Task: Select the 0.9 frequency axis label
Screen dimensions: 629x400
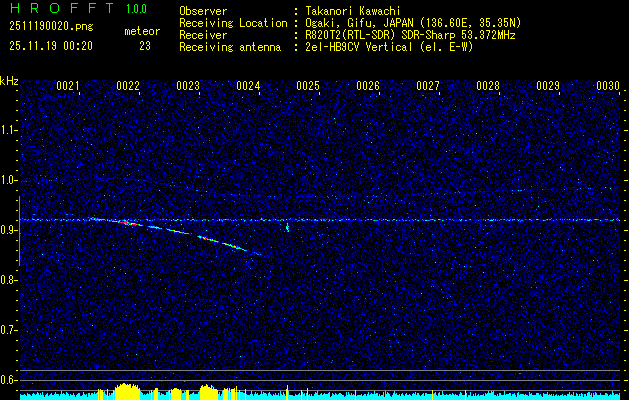Action: tap(9, 230)
